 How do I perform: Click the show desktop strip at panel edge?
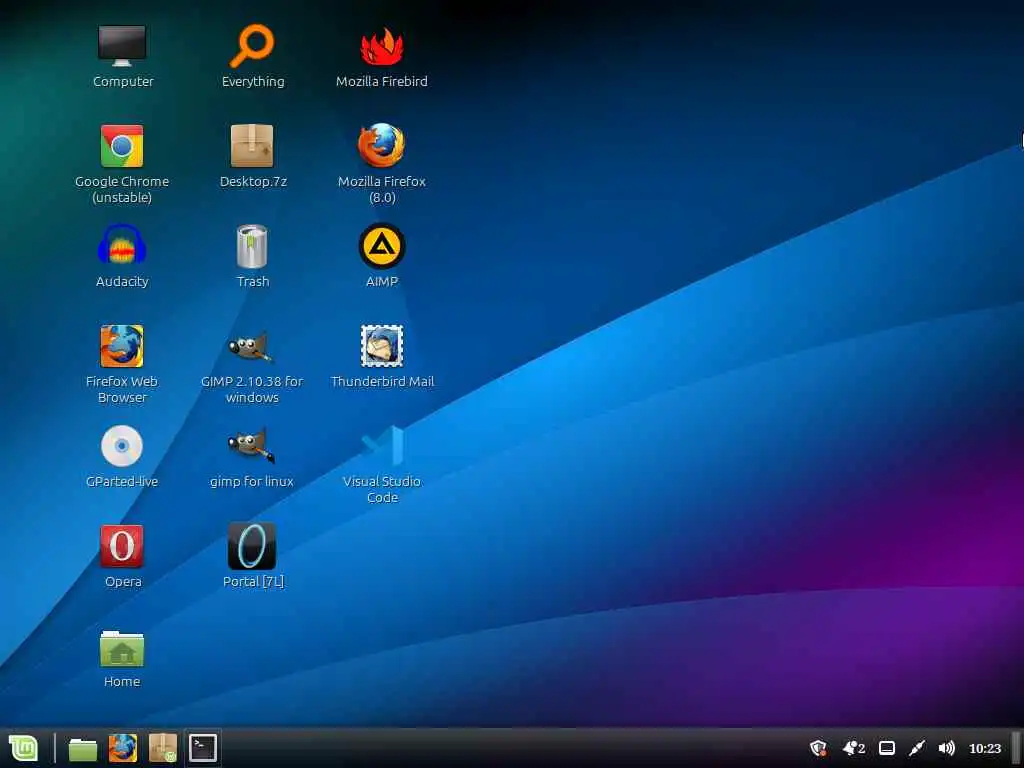click(1016, 748)
